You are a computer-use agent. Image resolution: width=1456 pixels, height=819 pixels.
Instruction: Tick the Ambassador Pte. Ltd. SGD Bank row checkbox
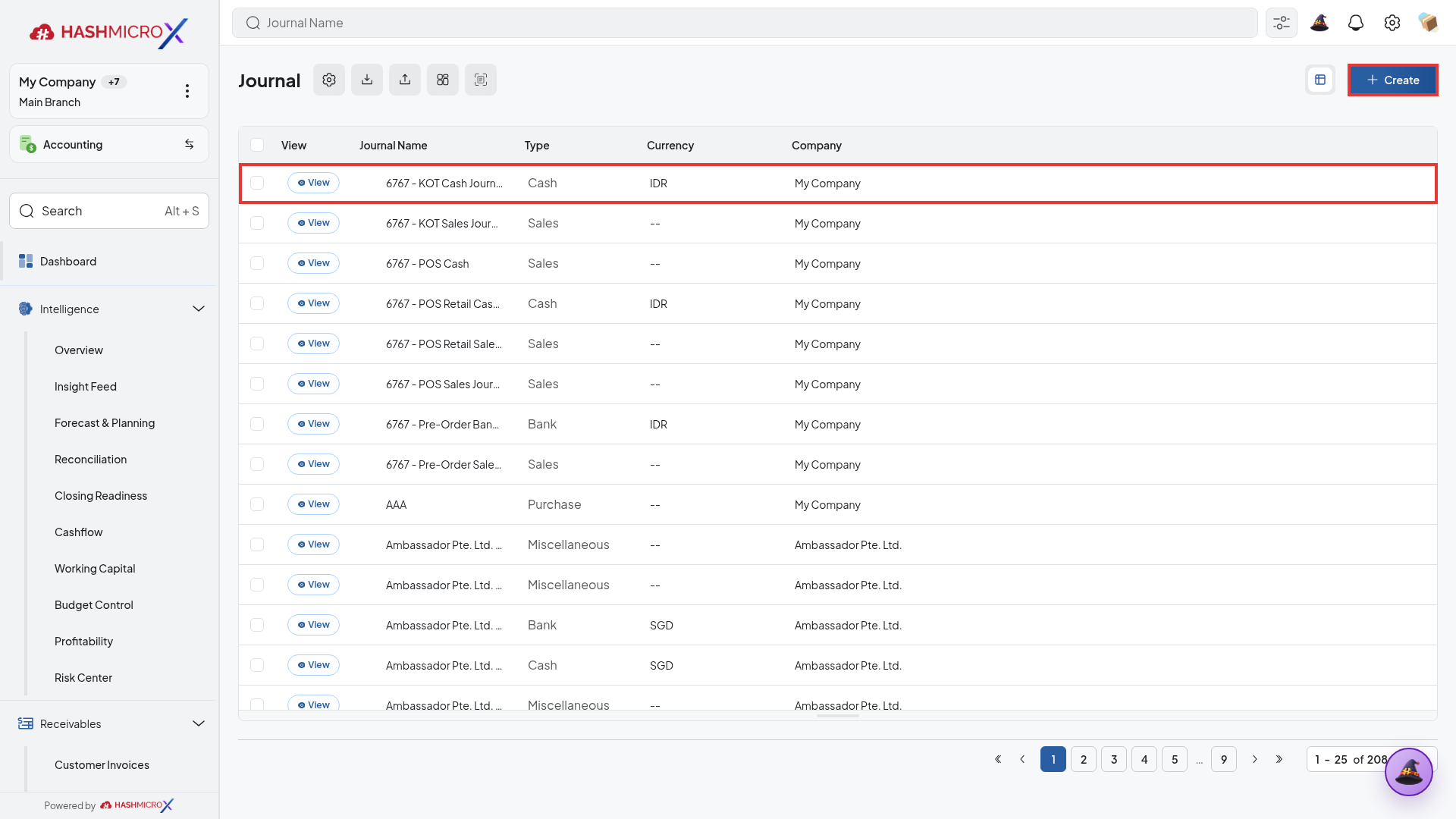(257, 625)
